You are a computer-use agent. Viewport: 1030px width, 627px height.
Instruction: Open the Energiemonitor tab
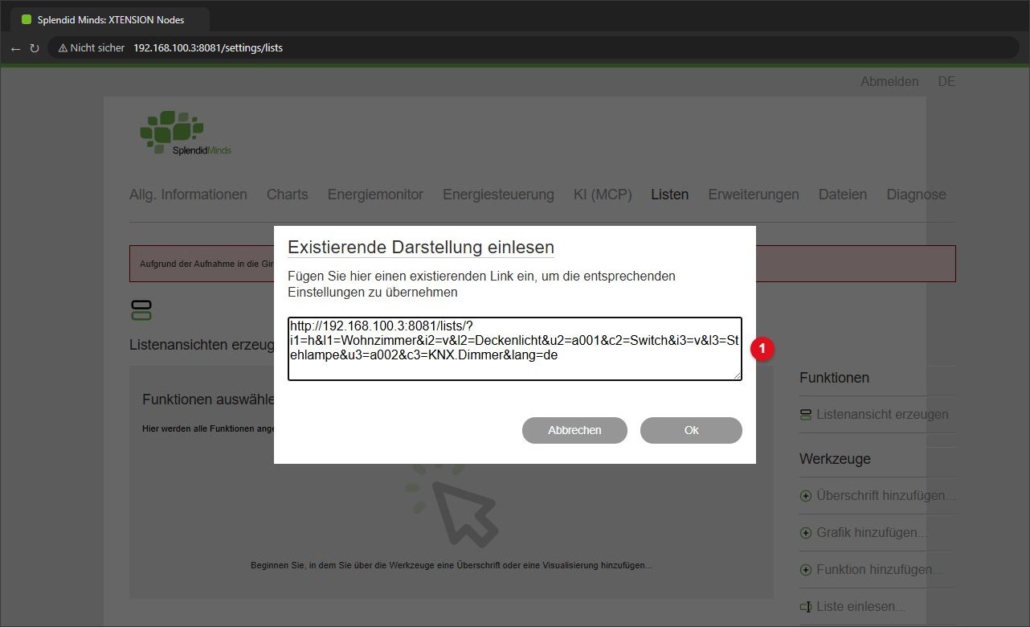(x=375, y=194)
